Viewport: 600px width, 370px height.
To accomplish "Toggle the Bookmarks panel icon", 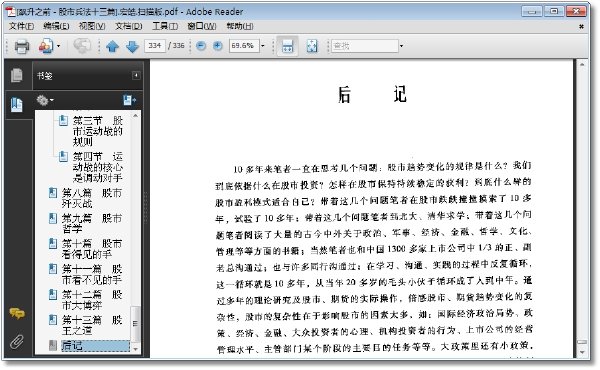I will pos(17,104).
